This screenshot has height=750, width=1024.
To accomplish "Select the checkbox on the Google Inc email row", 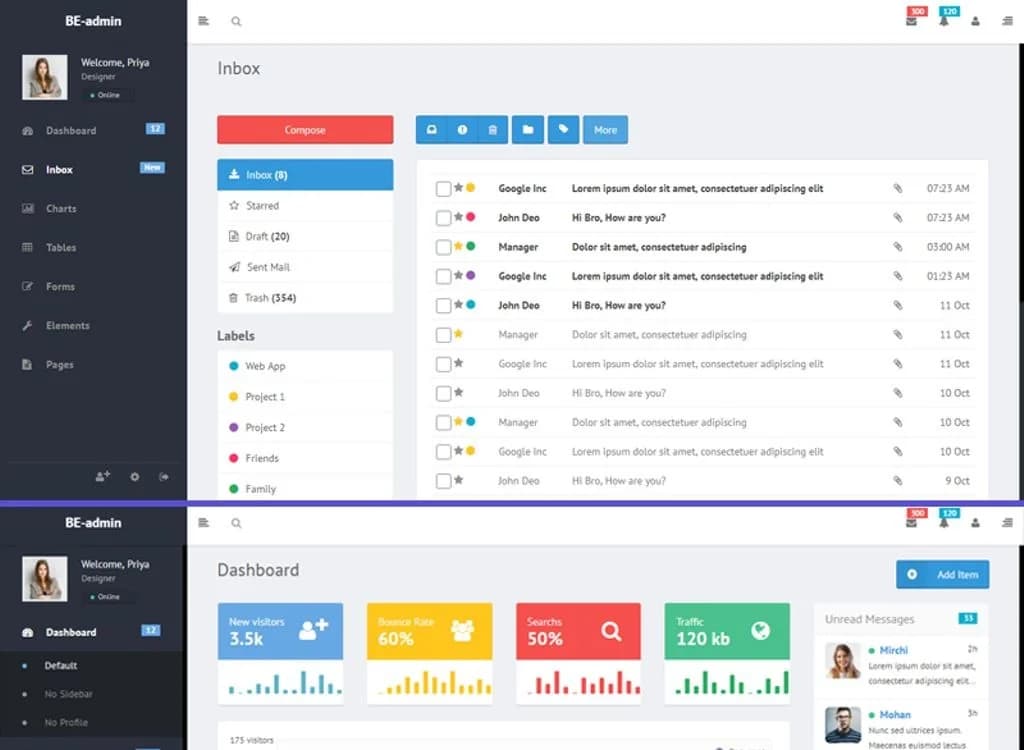I will pyautogui.click(x=441, y=188).
